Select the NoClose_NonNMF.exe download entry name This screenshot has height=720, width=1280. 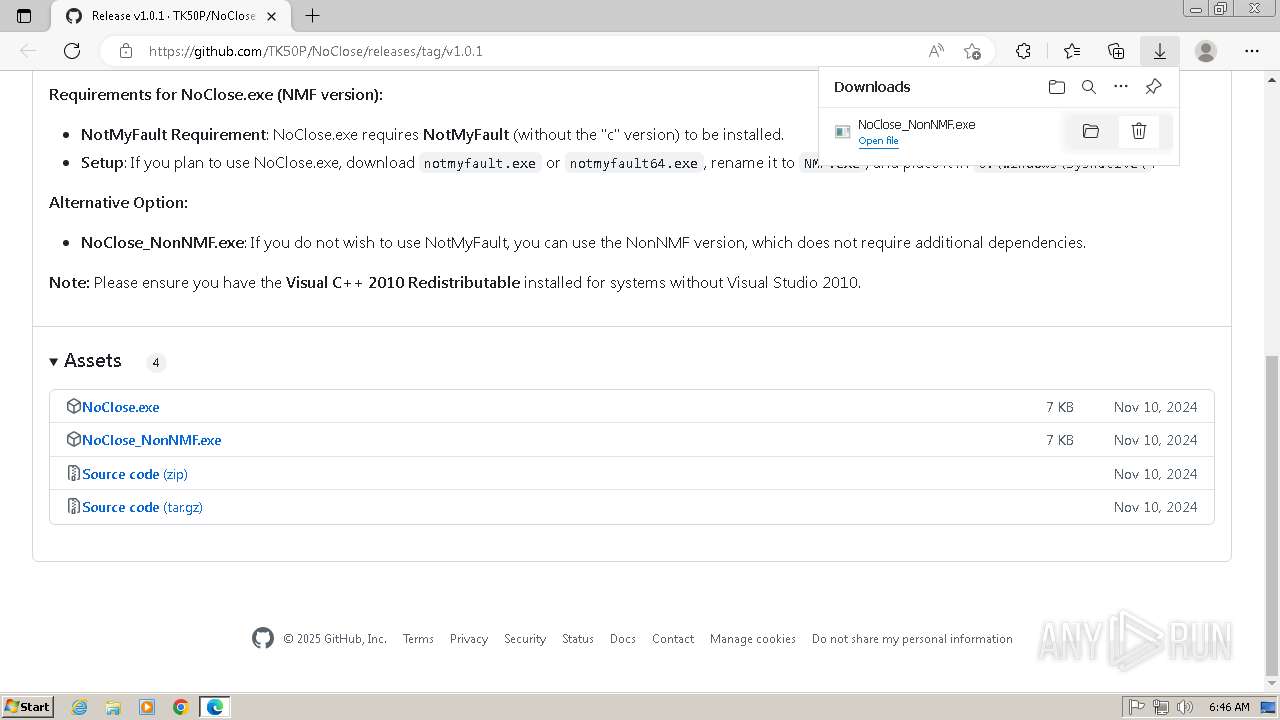(x=916, y=125)
